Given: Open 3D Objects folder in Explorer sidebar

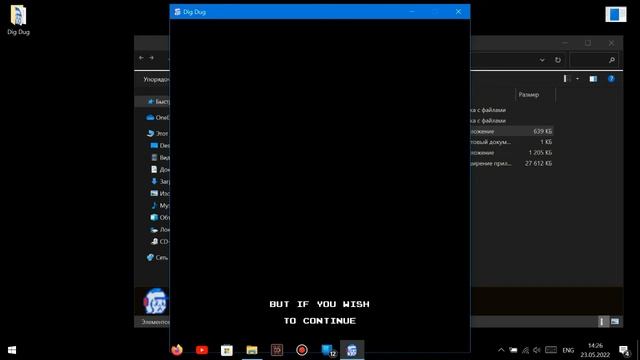Looking at the screenshot, I should click(160, 217).
